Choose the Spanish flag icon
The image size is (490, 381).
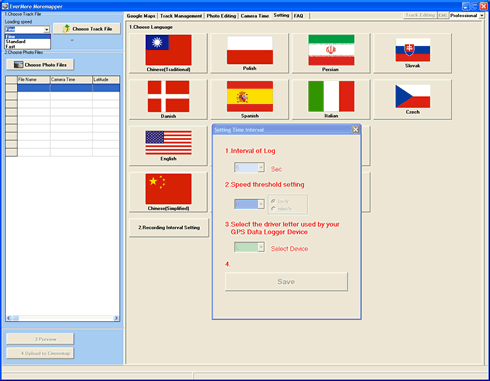point(250,96)
